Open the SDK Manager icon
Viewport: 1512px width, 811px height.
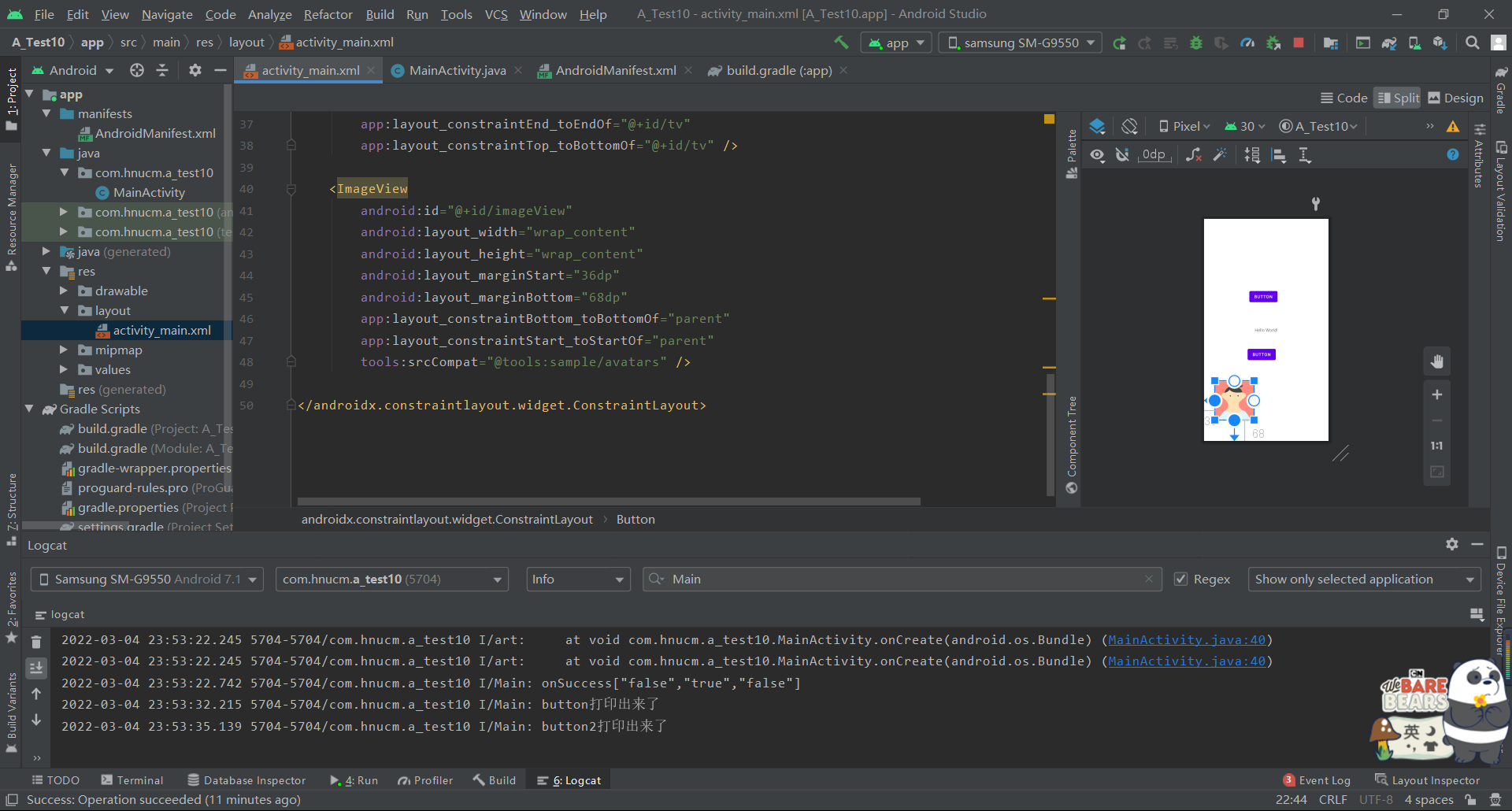(x=1440, y=43)
